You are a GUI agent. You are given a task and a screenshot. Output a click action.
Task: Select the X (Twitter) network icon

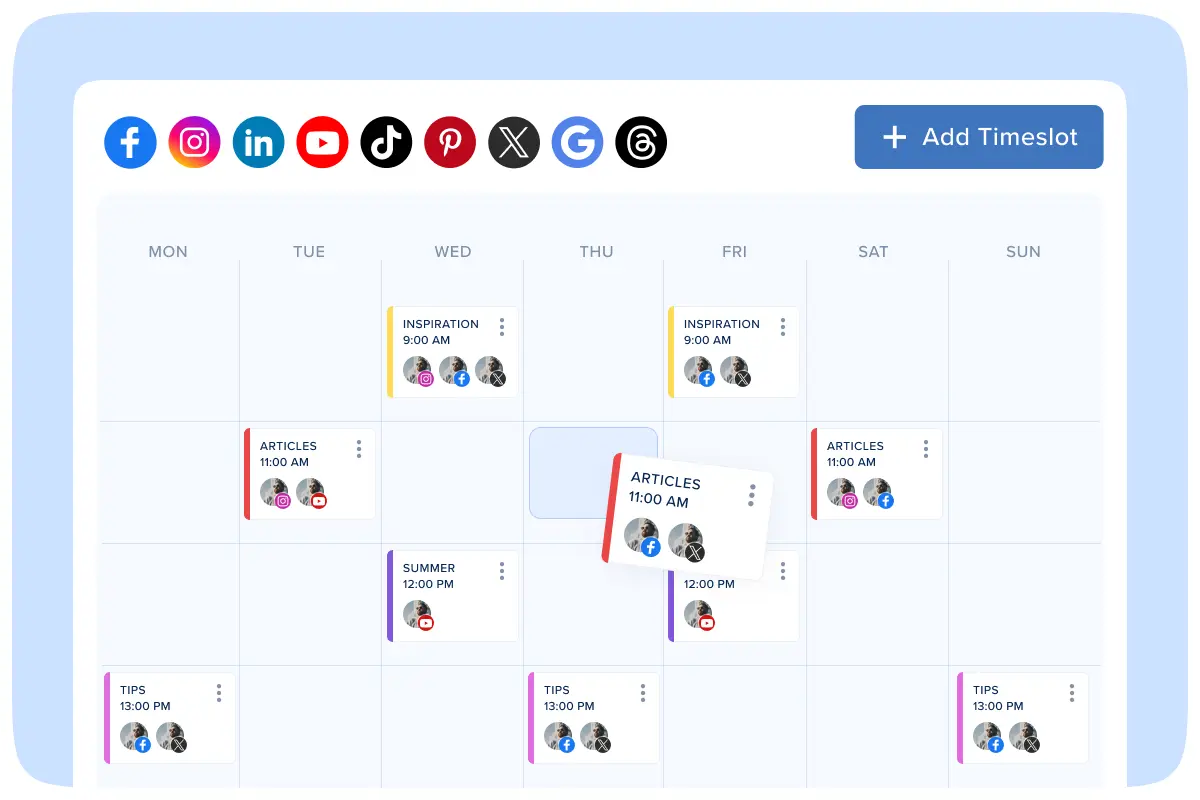pos(514,142)
